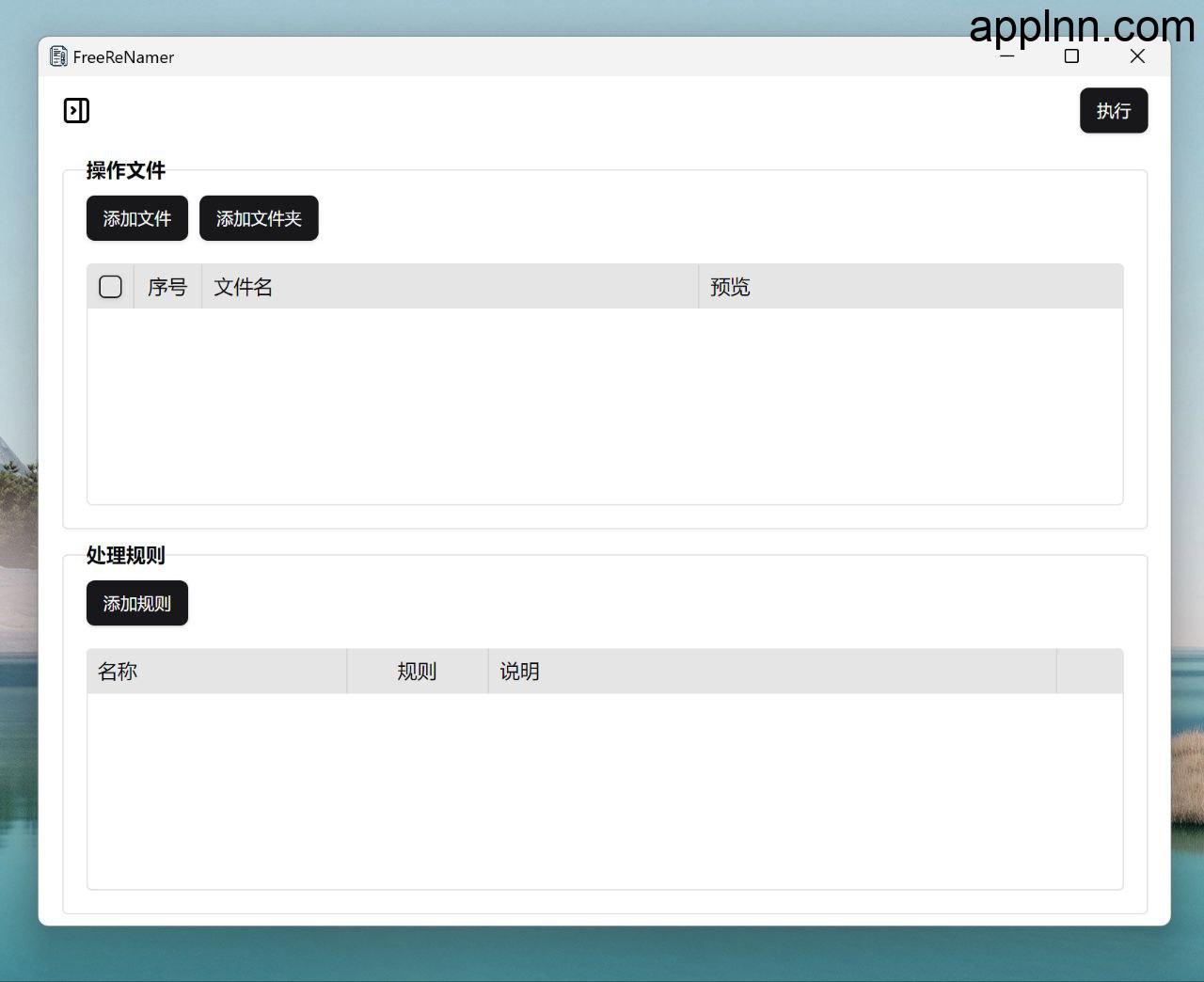
Task: Maximize the FreeReNamer window
Action: 1071,56
